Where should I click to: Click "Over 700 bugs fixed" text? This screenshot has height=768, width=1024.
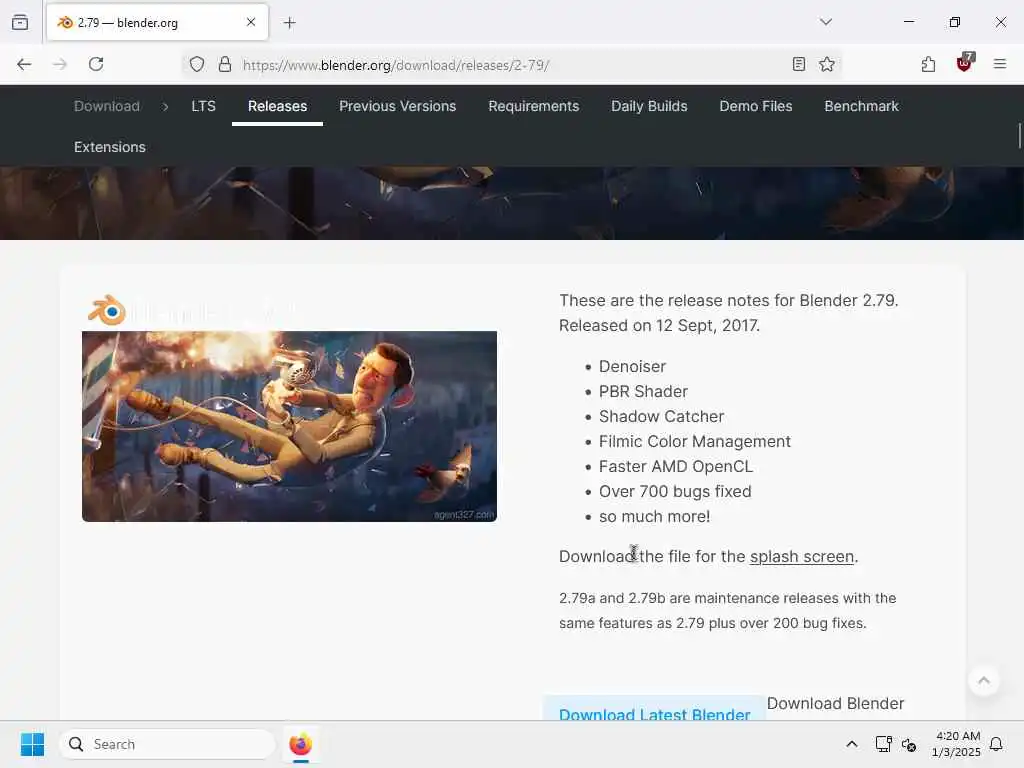675,491
